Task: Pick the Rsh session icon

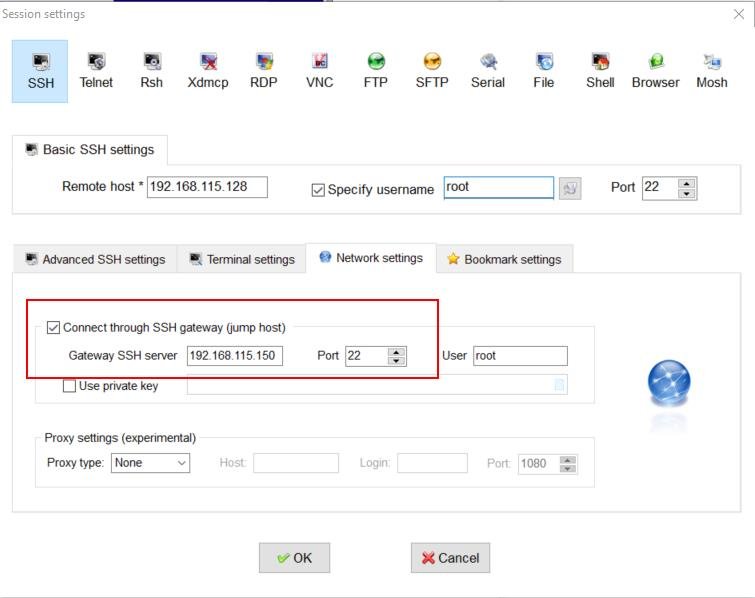Action: pos(152,71)
